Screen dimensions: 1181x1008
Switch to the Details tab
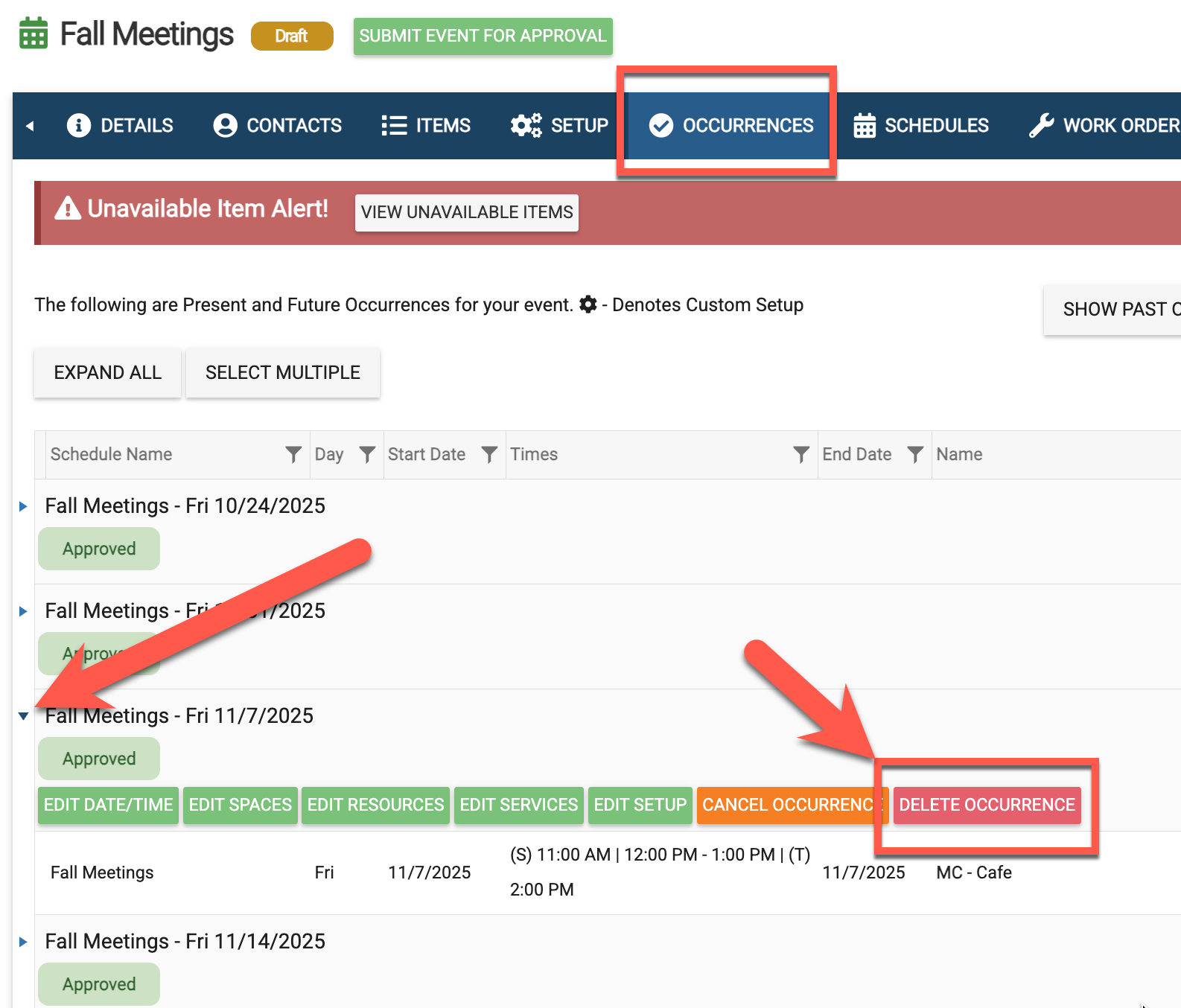tap(121, 126)
